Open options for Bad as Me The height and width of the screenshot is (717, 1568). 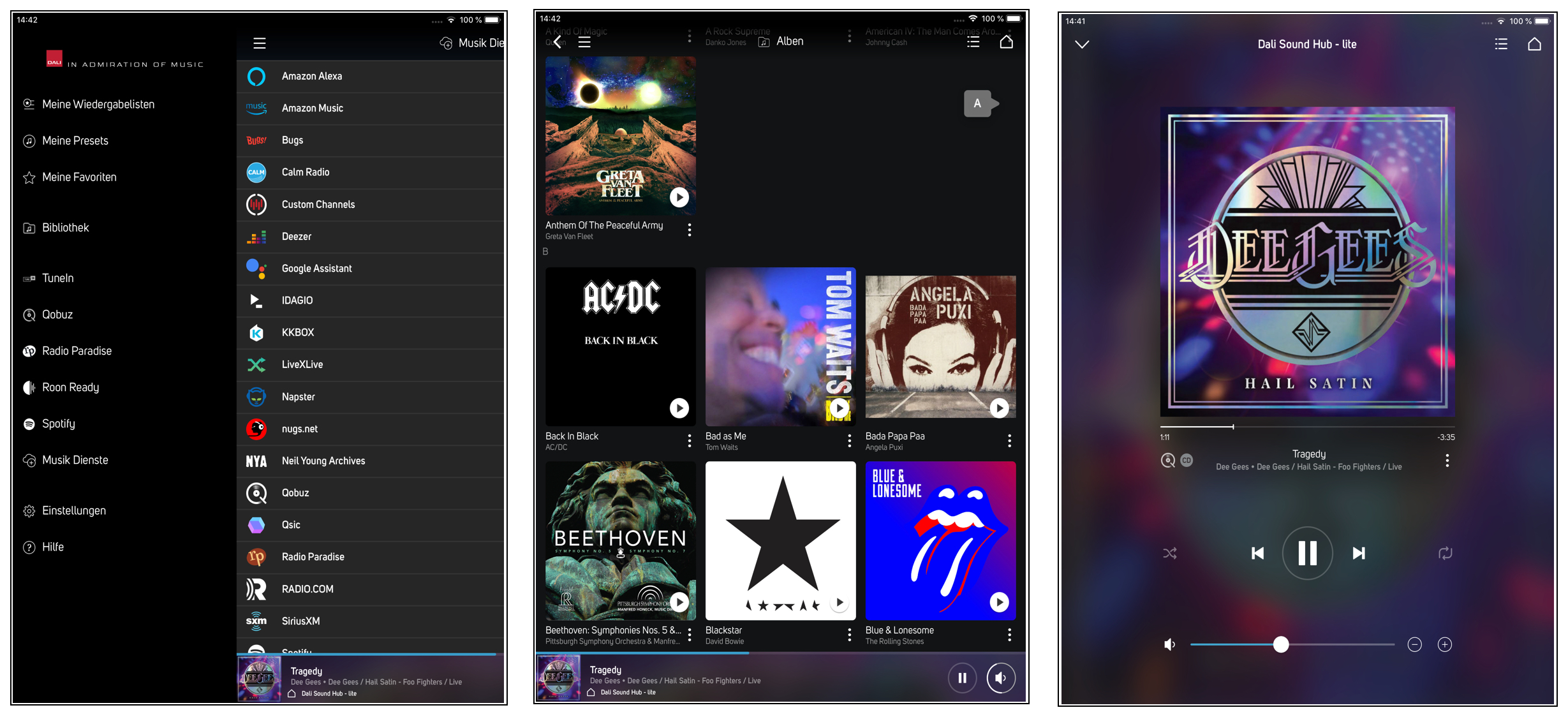click(x=849, y=441)
